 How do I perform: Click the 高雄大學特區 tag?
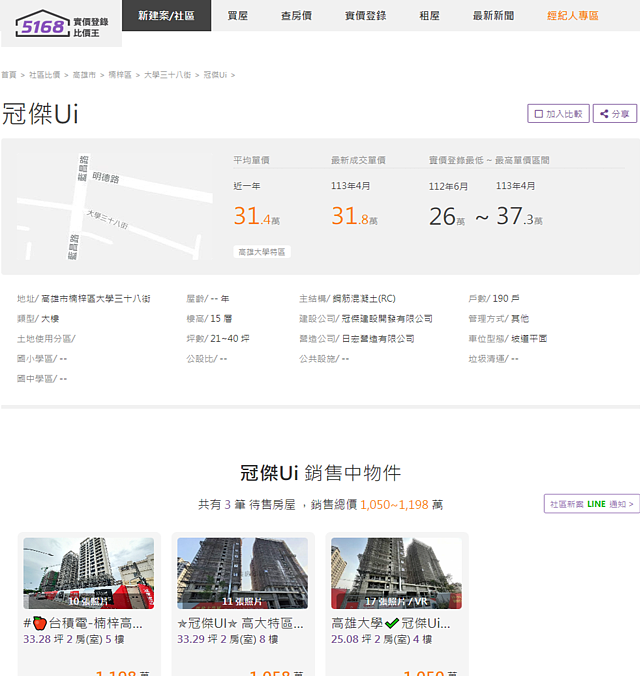coord(262,252)
